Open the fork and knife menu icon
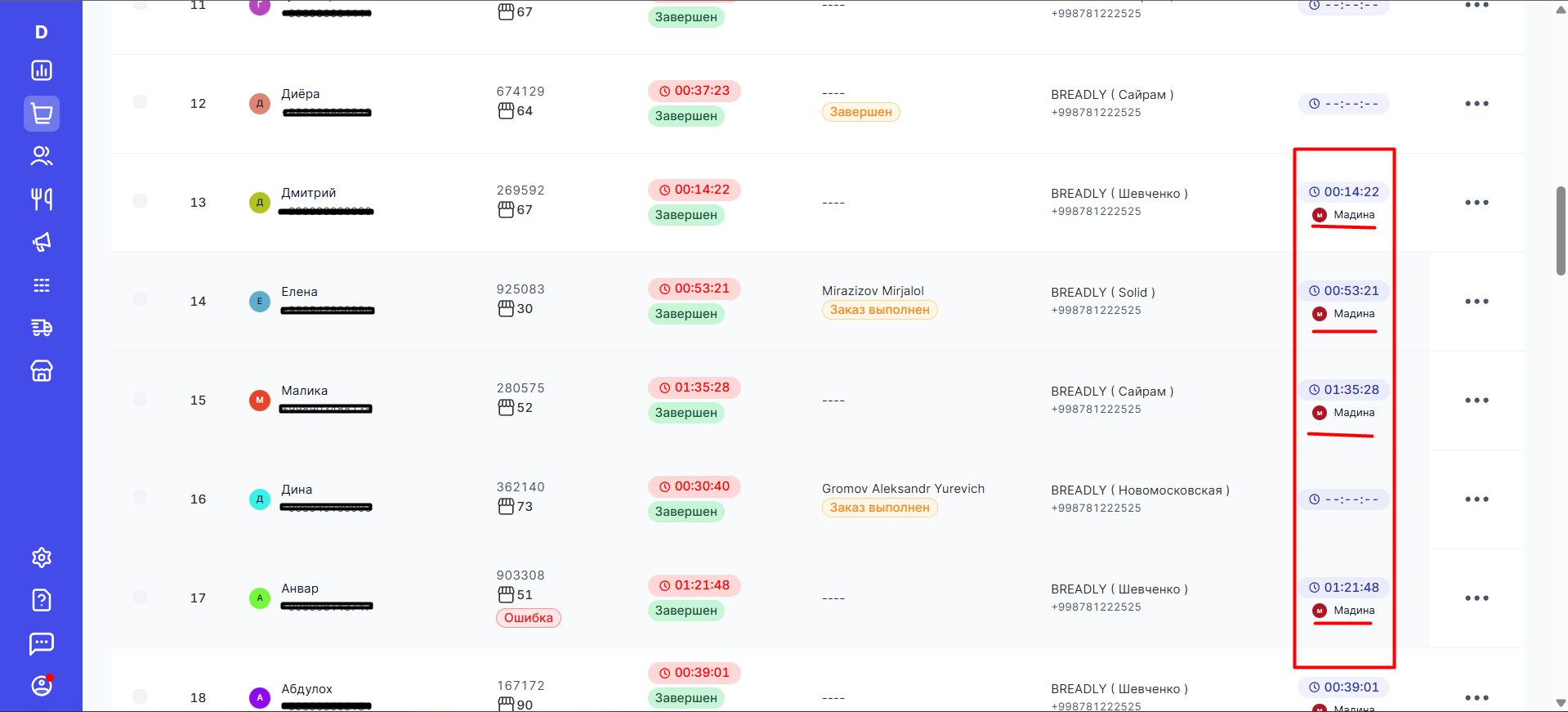The width and height of the screenshot is (1568, 712). pyautogui.click(x=42, y=199)
